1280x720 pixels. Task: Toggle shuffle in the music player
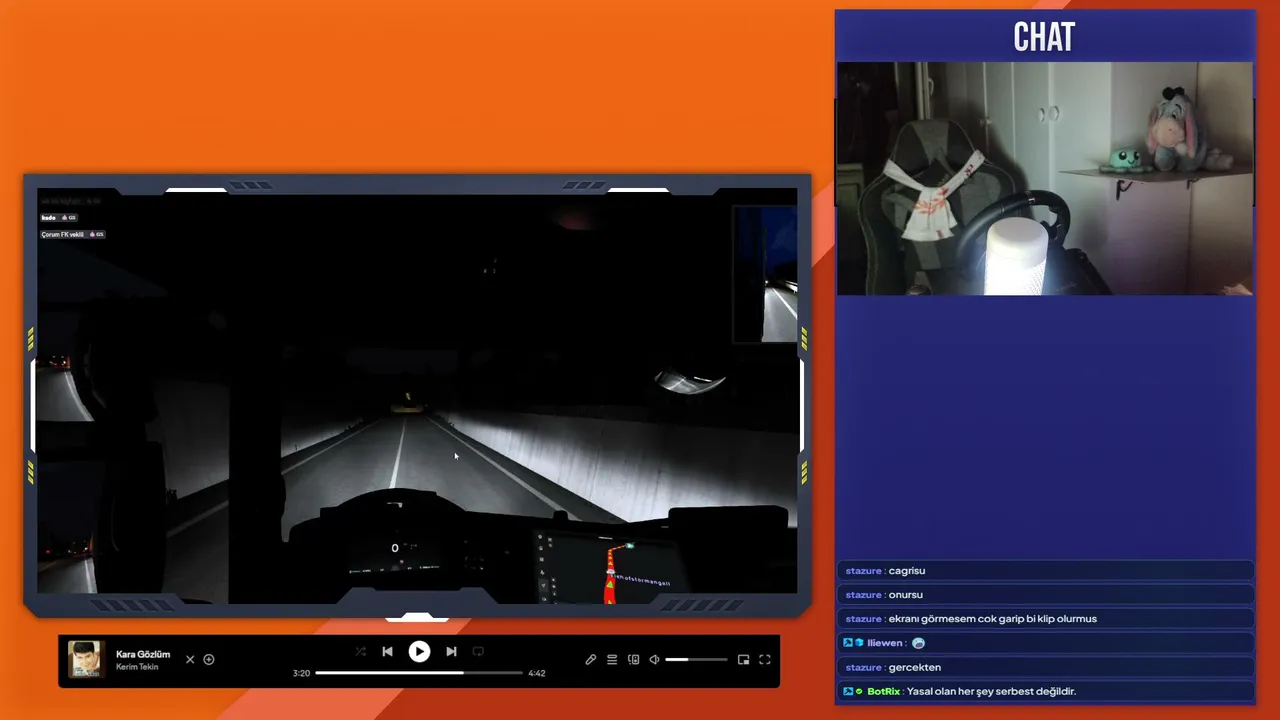tap(361, 652)
